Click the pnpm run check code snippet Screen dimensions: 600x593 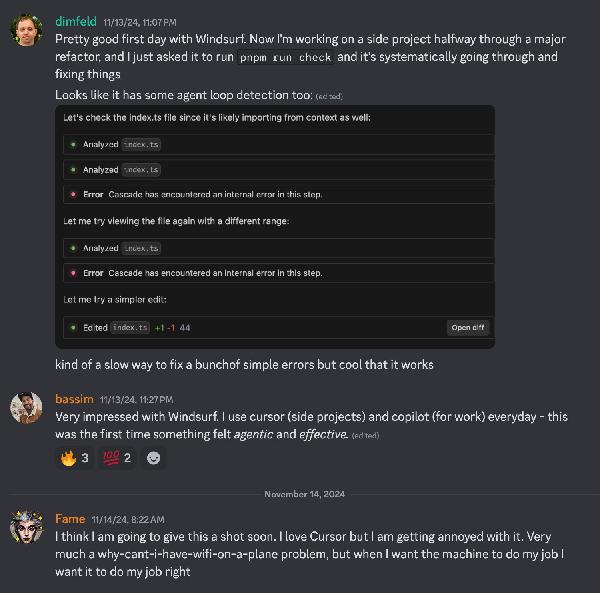(285, 57)
